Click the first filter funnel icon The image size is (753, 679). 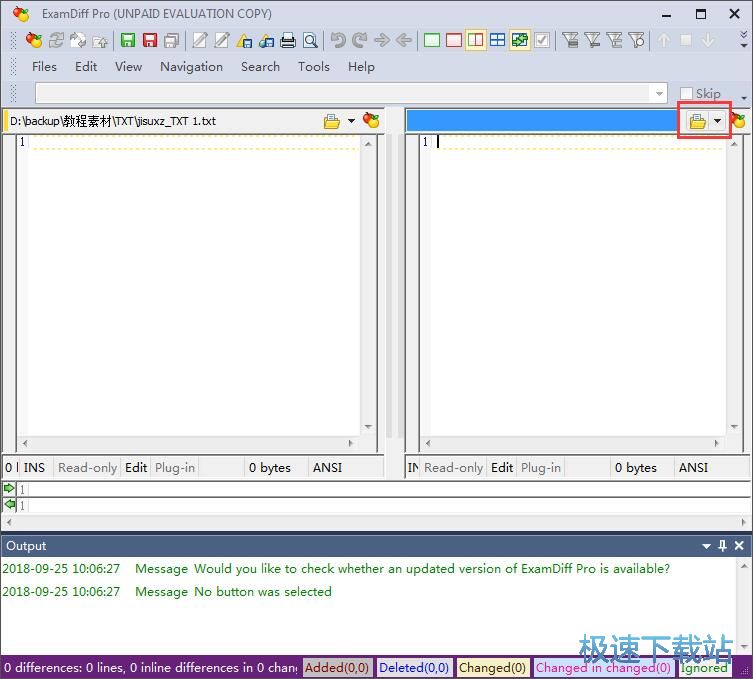point(571,40)
